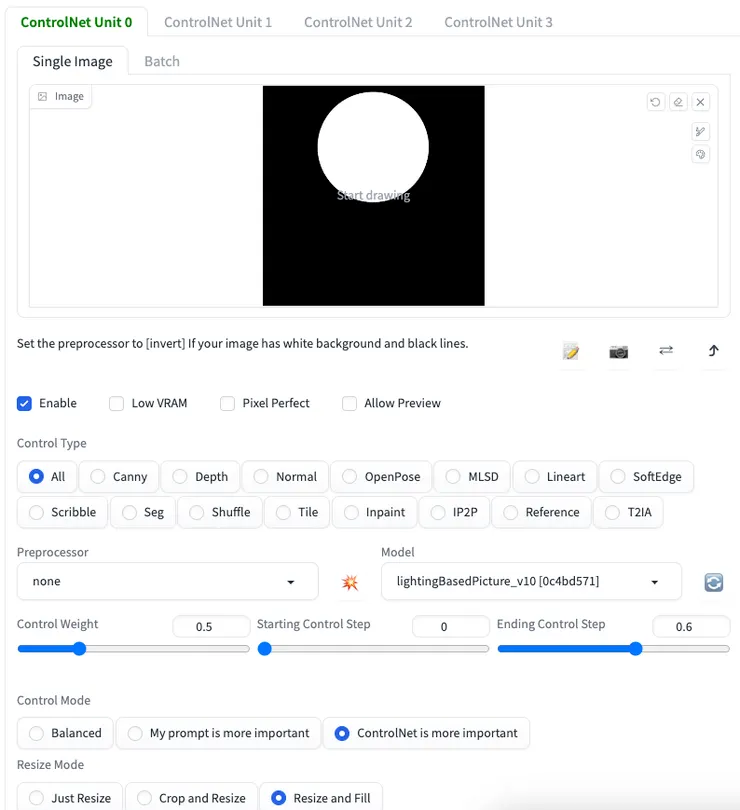Select Normal control type
Screen dimensions: 740x810
pyautogui.click(x=285, y=476)
